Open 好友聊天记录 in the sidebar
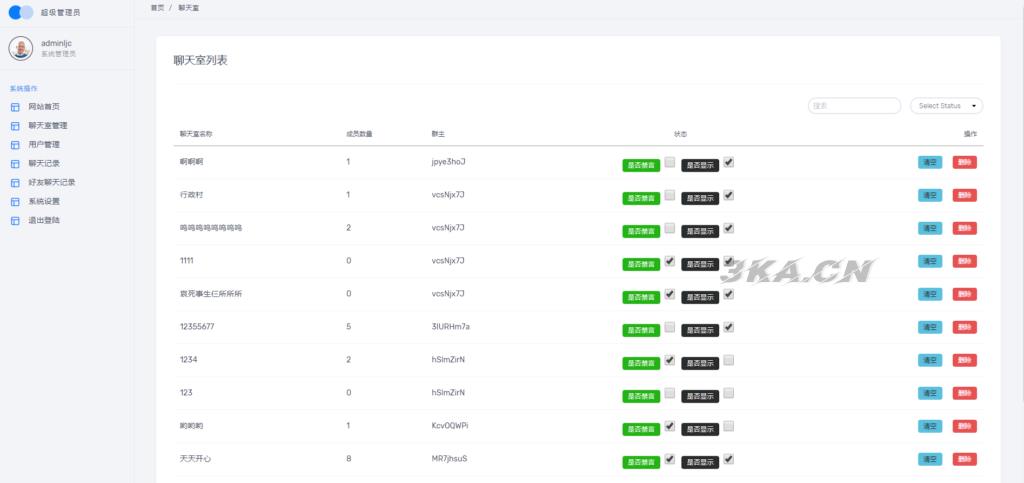Viewport: 1024px width, 483px height. click(52, 182)
